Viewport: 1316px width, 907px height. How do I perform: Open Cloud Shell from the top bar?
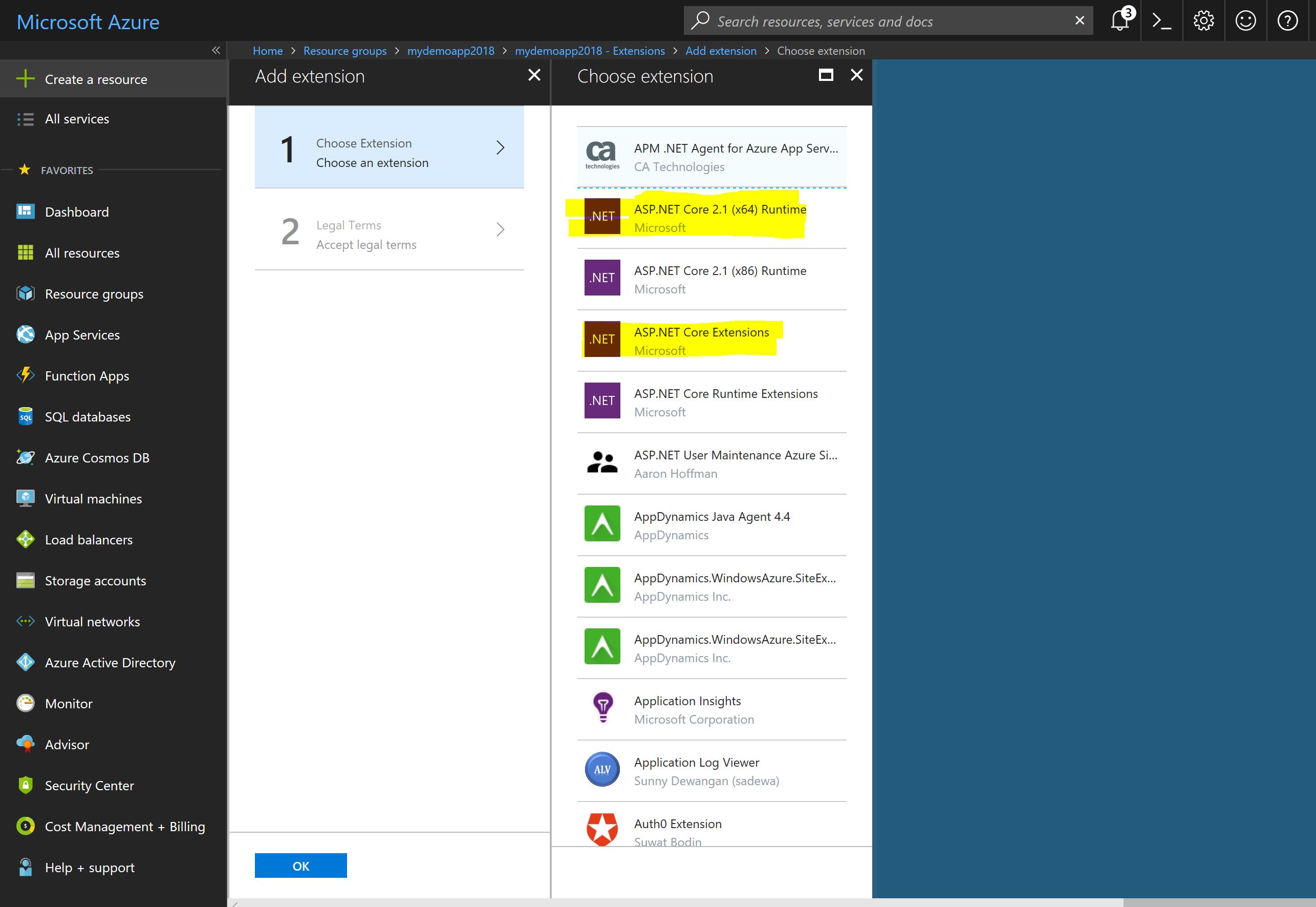pos(1161,21)
